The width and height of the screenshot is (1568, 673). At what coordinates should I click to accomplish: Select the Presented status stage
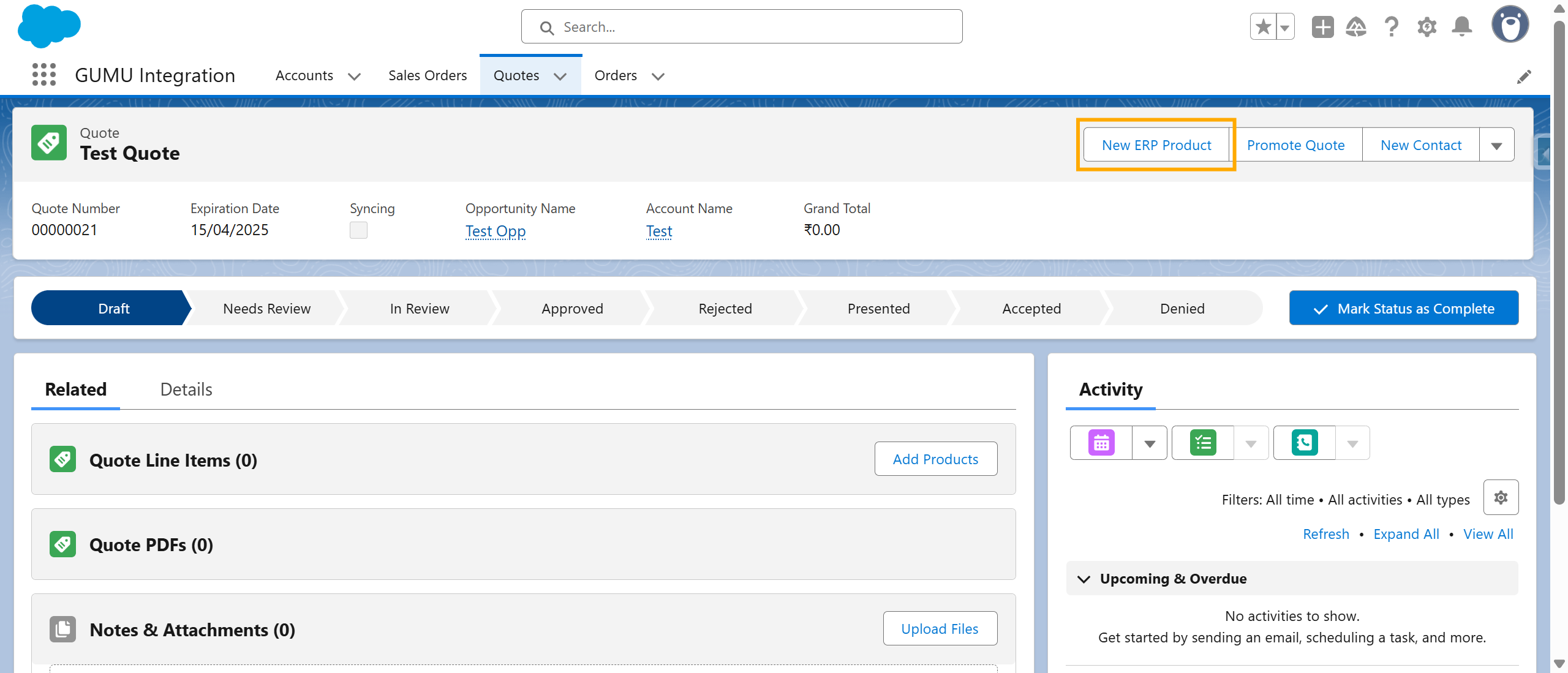[x=878, y=308]
